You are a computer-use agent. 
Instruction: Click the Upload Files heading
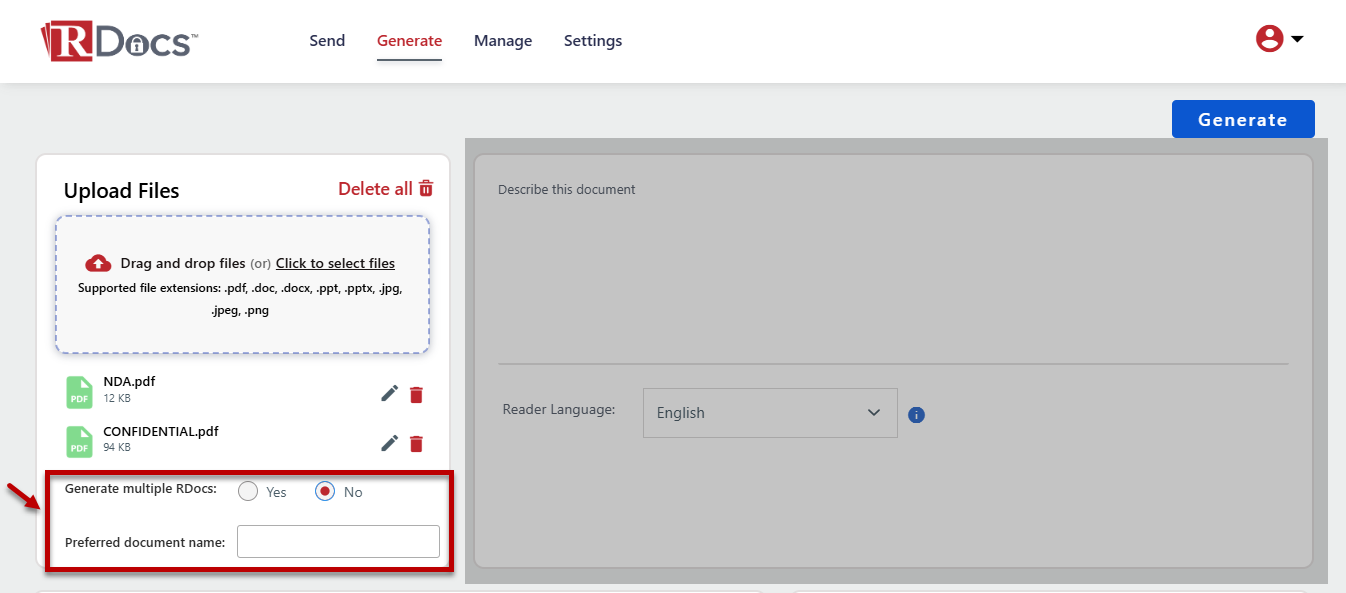click(122, 191)
